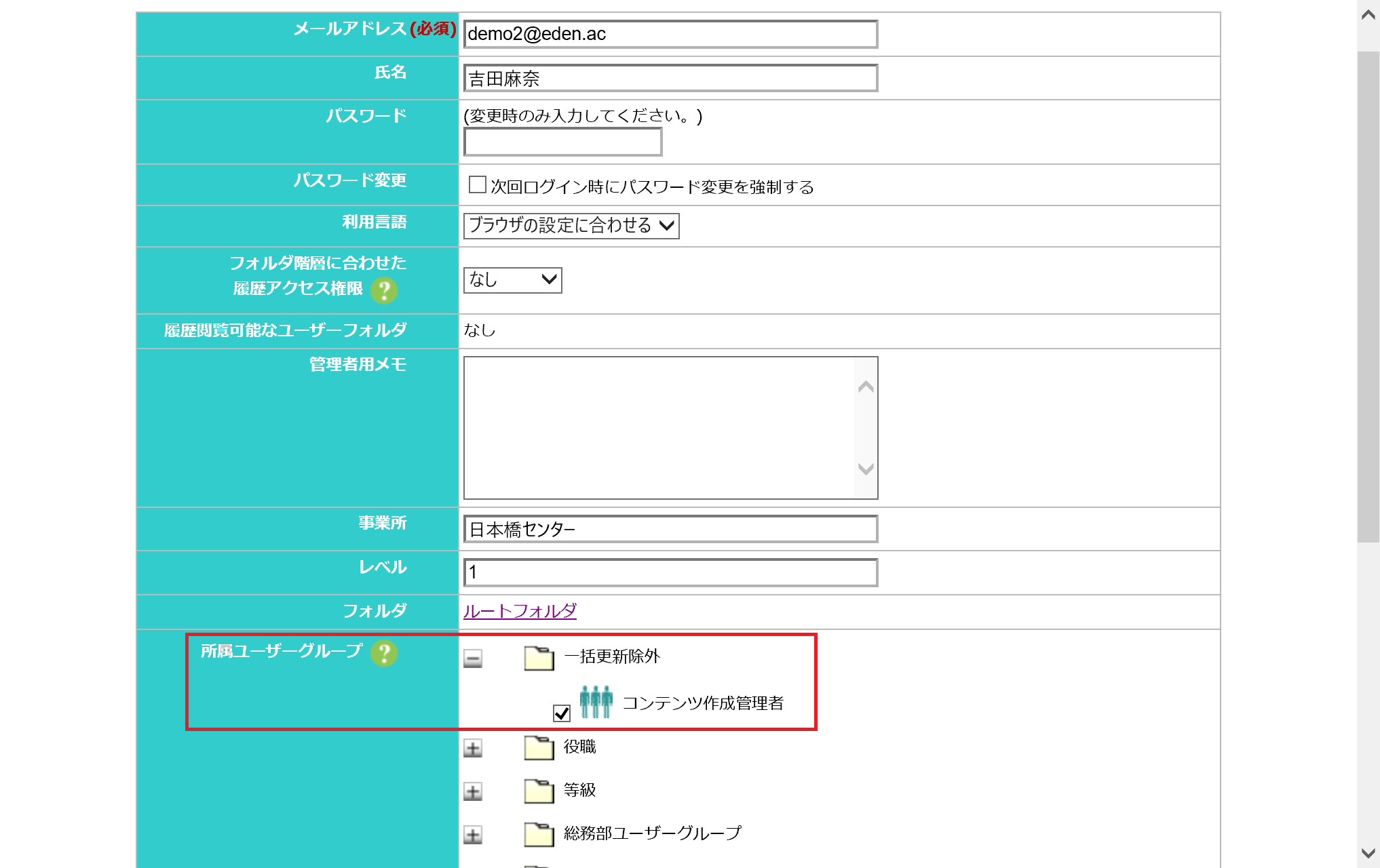Open the ルートフォルダ link
1380x868 pixels.
[520, 611]
